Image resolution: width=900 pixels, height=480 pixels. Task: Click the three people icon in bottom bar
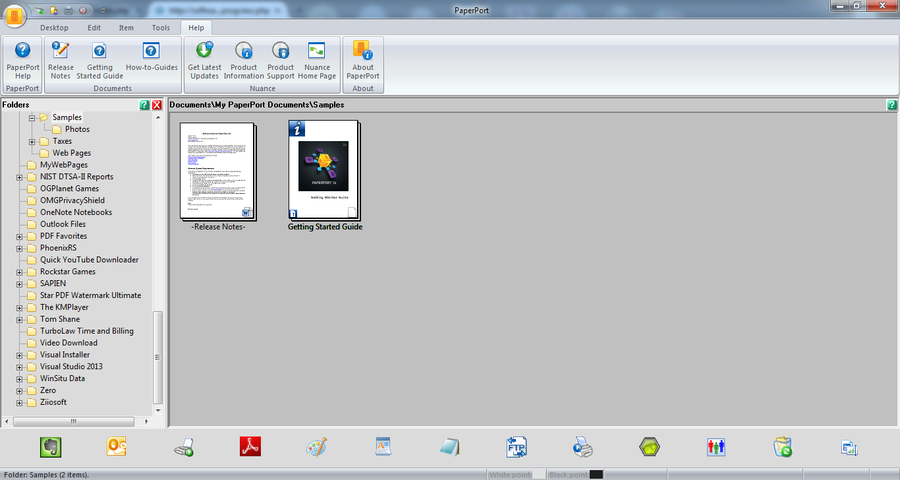[x=716, y=447]
